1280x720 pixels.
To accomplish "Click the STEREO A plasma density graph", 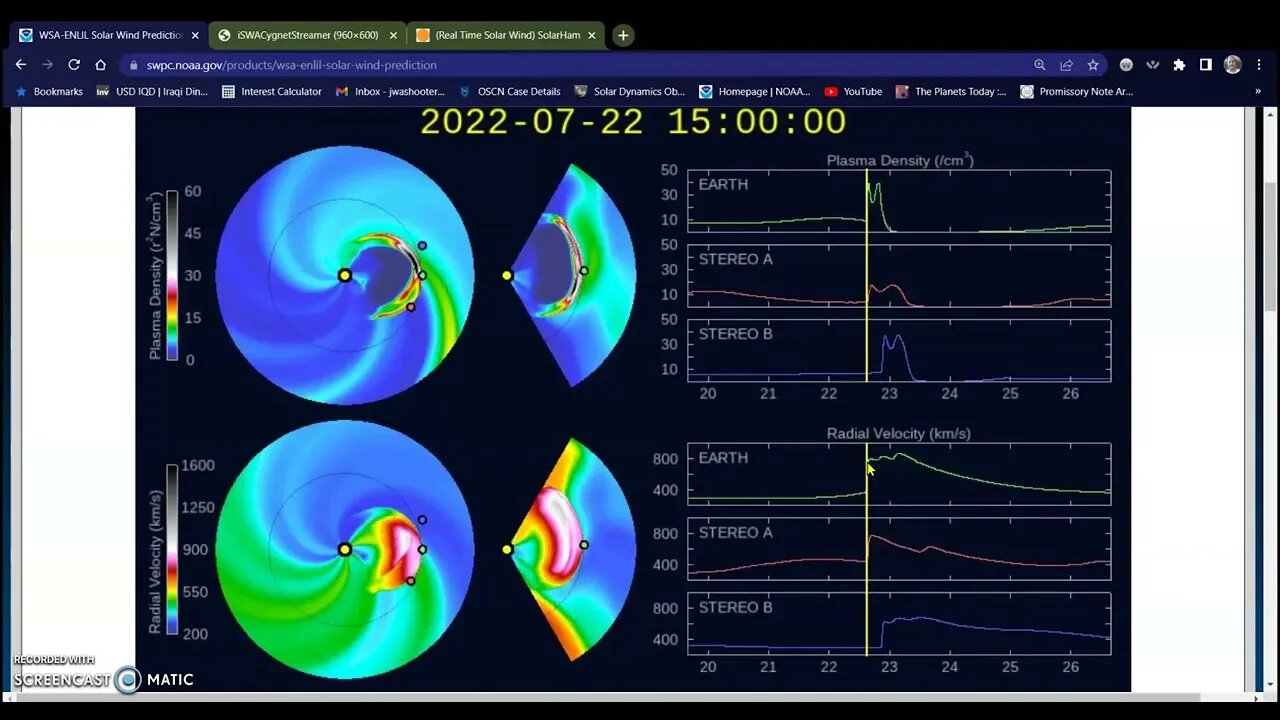I will point(899,276).
